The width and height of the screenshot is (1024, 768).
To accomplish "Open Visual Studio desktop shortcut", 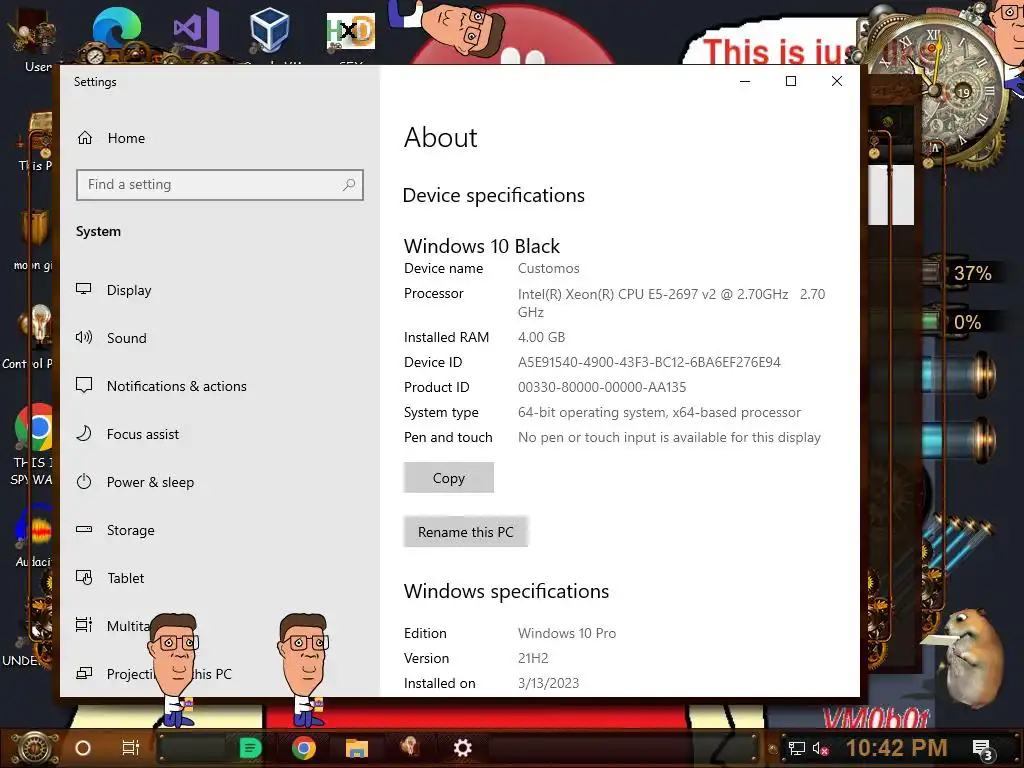I will [196, 30].
